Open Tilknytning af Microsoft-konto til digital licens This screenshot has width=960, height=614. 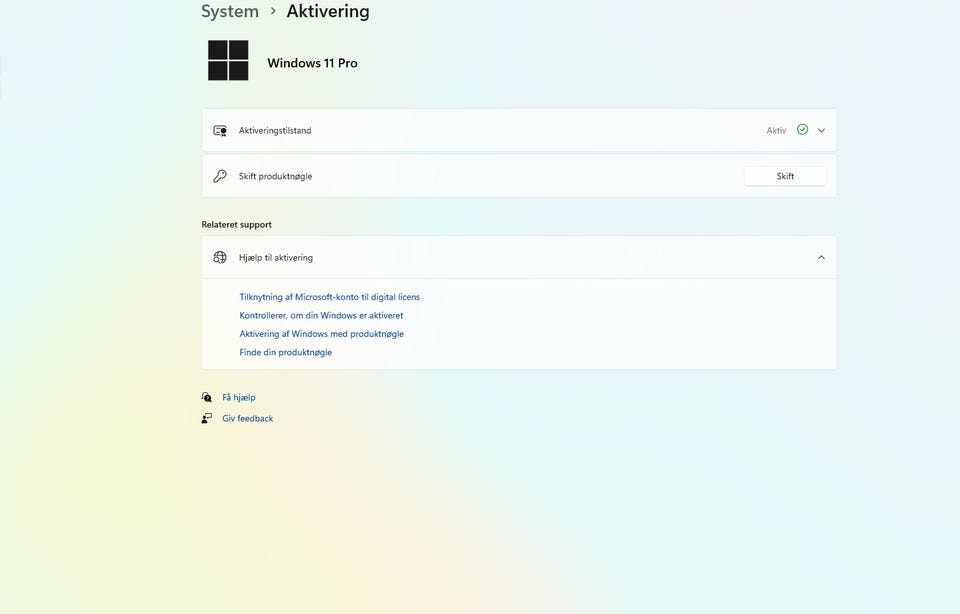[x=329, y=297]
